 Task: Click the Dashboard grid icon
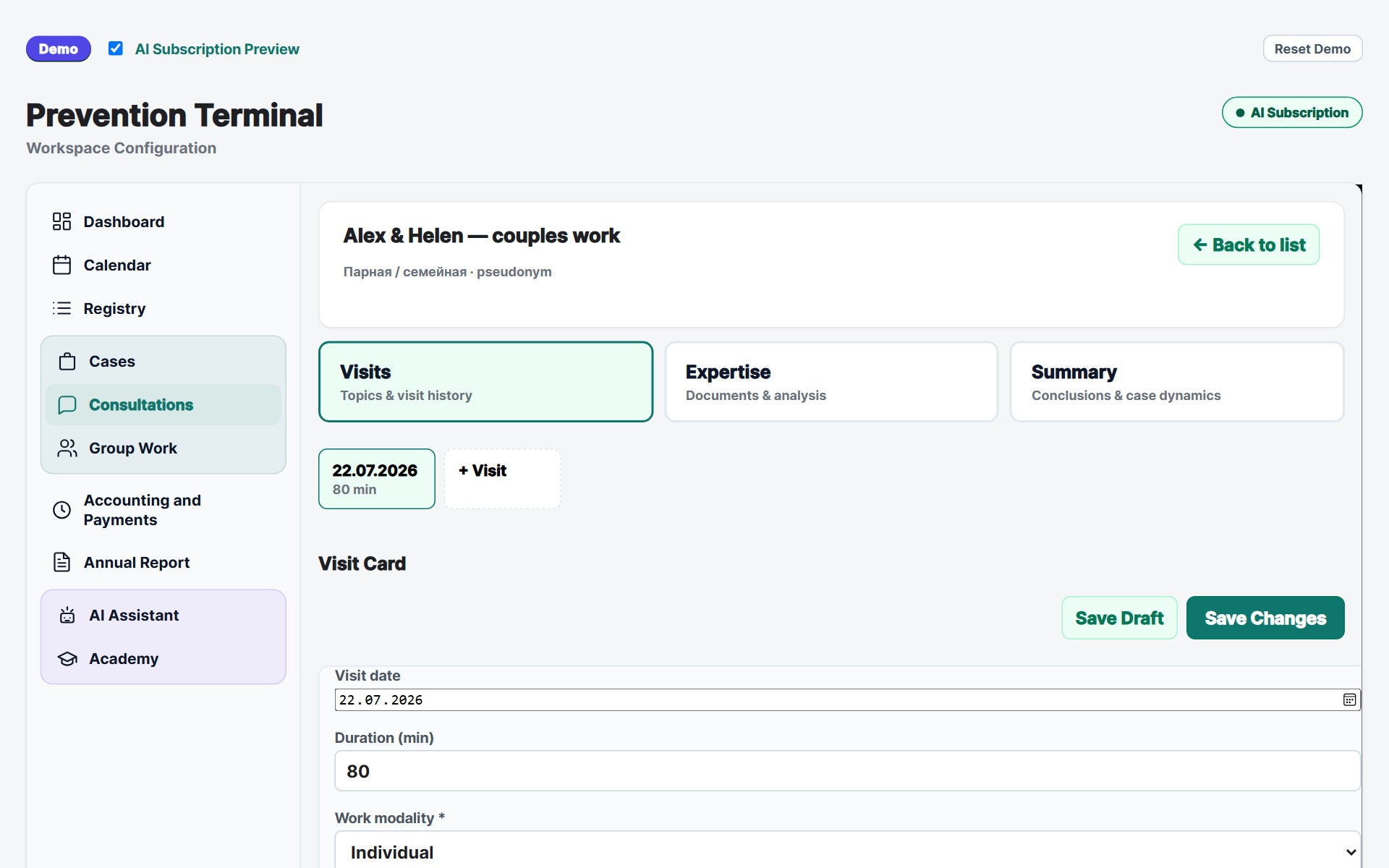click(x=61, y=221)
